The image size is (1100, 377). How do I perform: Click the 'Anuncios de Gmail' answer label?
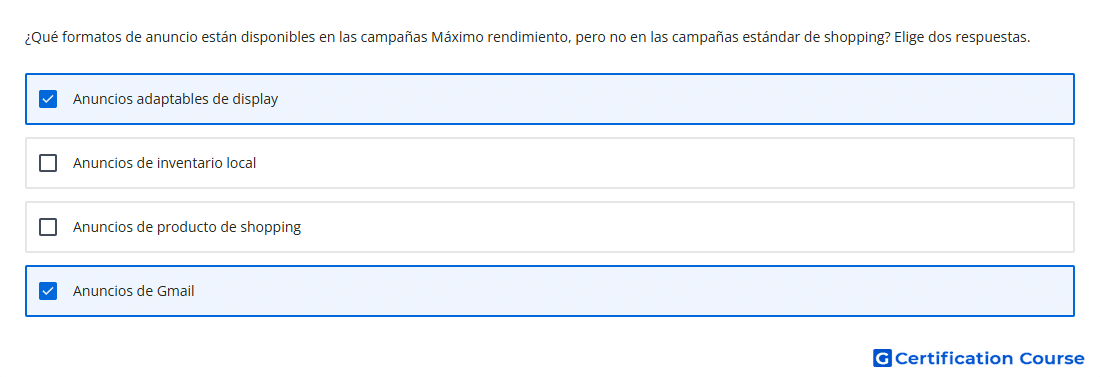(x=133, y=291)
